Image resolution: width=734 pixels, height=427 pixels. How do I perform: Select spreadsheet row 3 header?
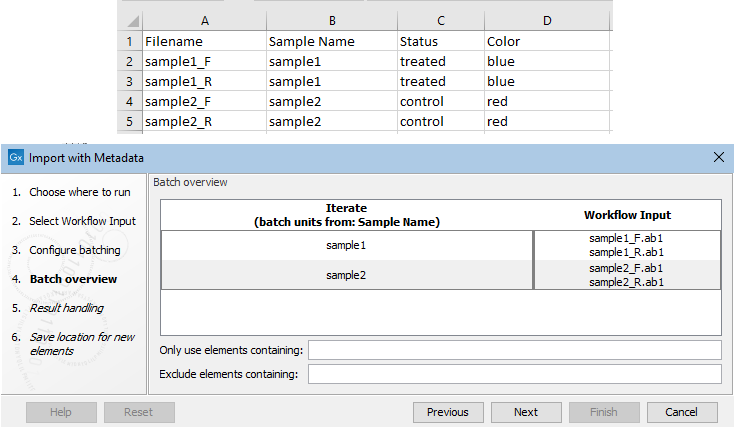129,82
